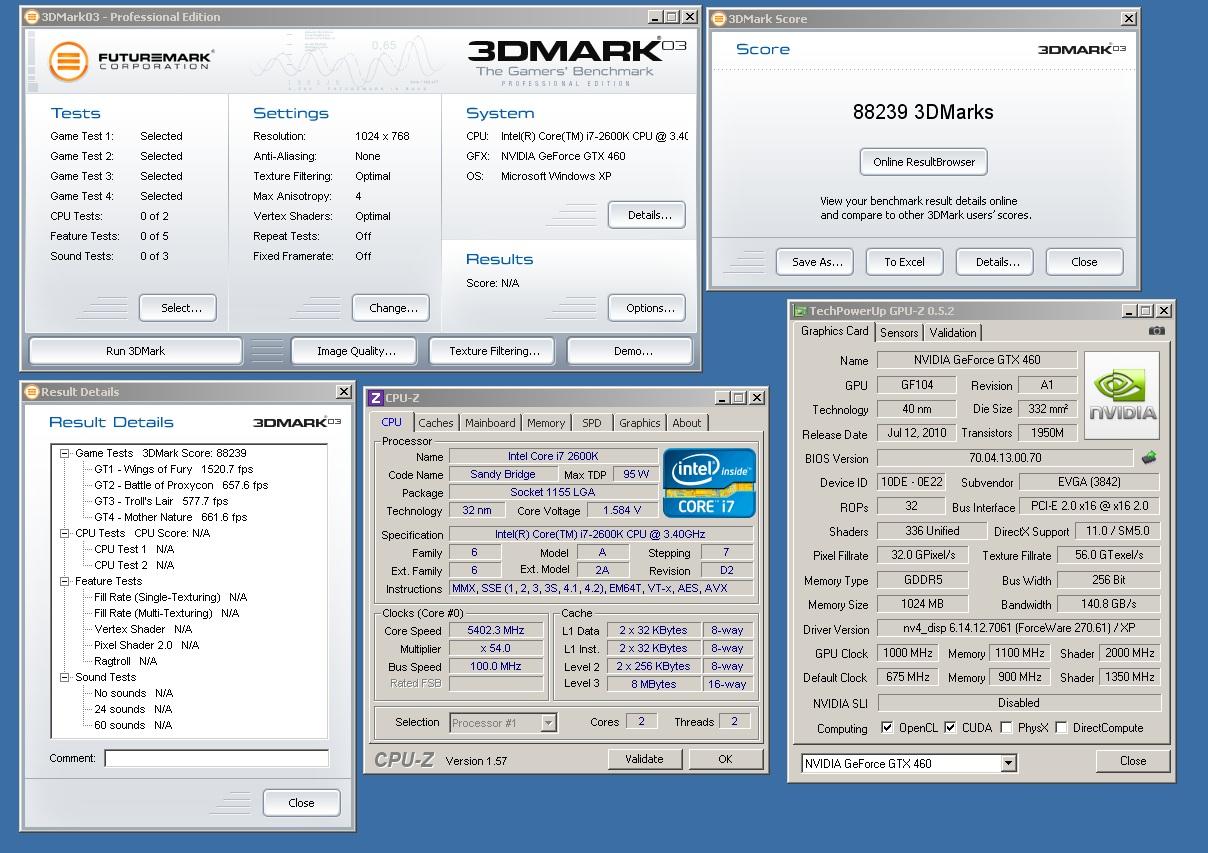Select the Graphics Card tab in GPU-Z
This screenshot has width=1208, height=853.
click(x=835, y=331)
